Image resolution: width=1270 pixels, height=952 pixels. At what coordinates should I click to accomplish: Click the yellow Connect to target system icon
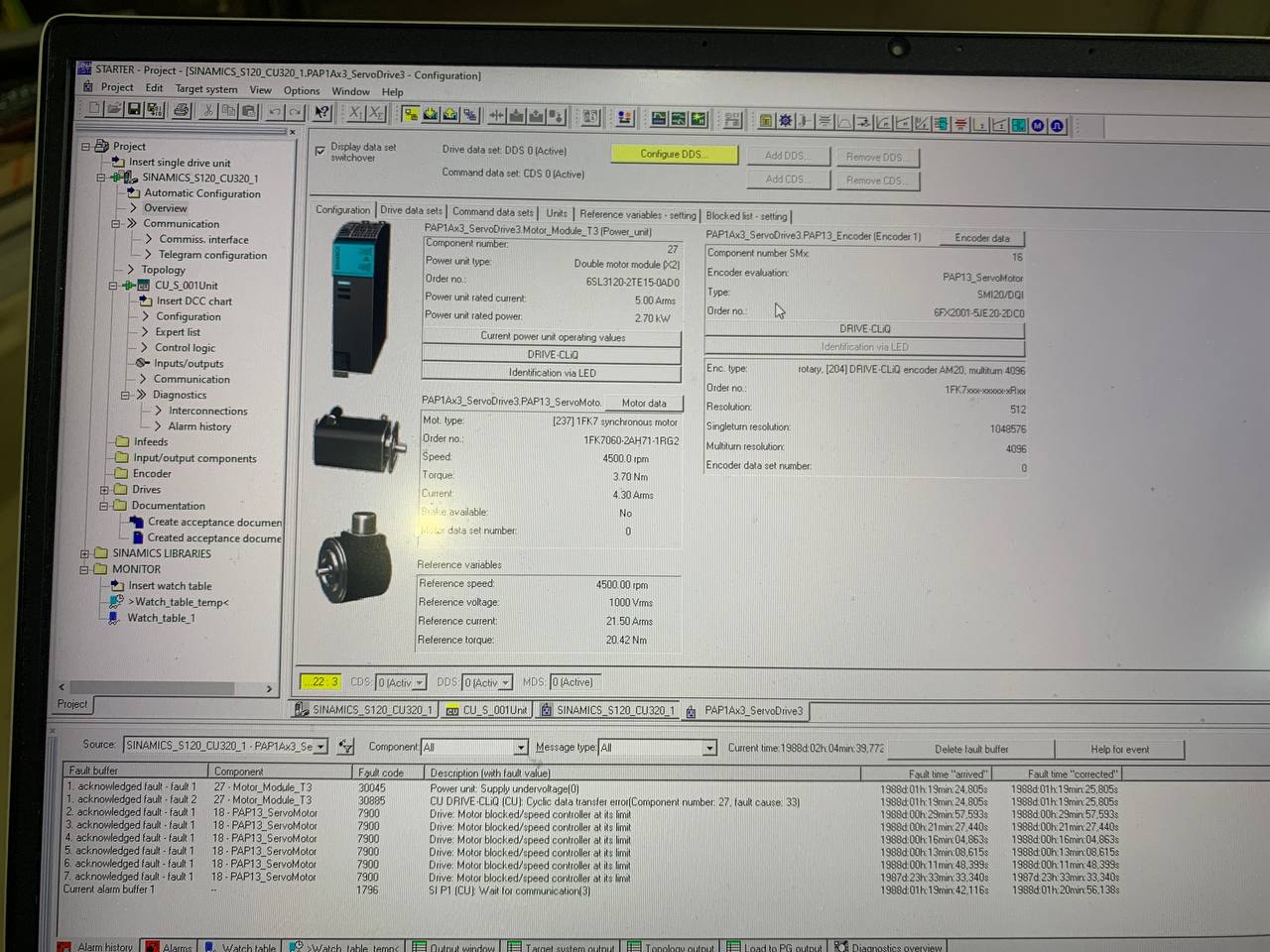[411, 114]
